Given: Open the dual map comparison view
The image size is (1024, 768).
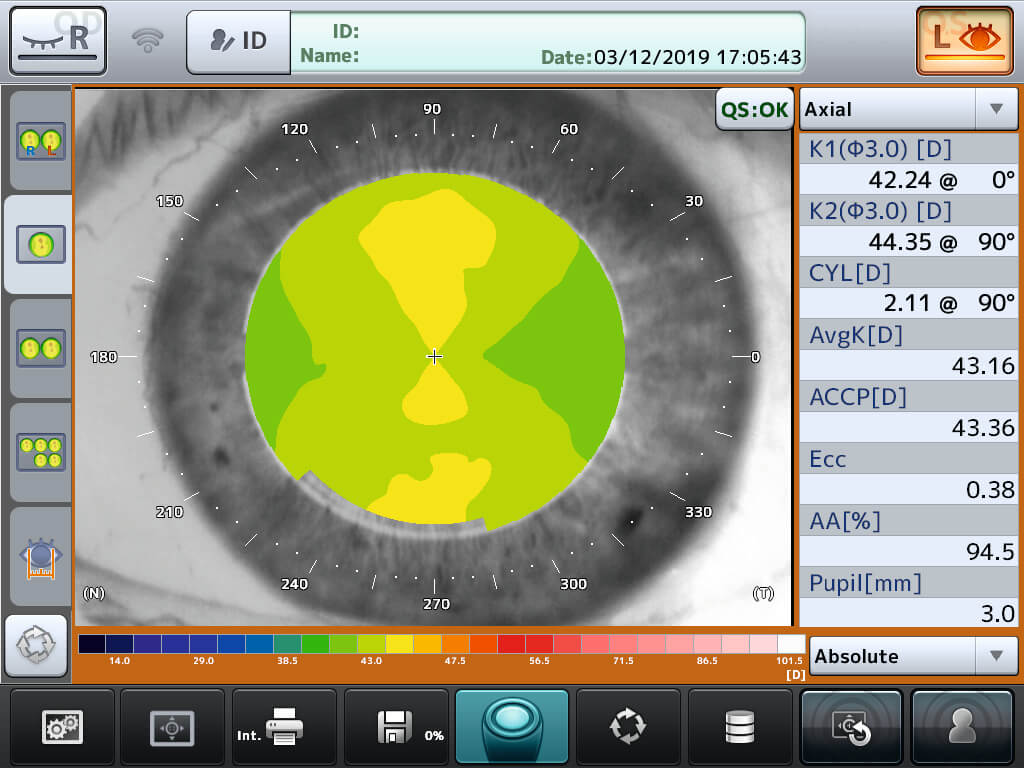Looking at the screenshot, I should click(x=40, y=348).
